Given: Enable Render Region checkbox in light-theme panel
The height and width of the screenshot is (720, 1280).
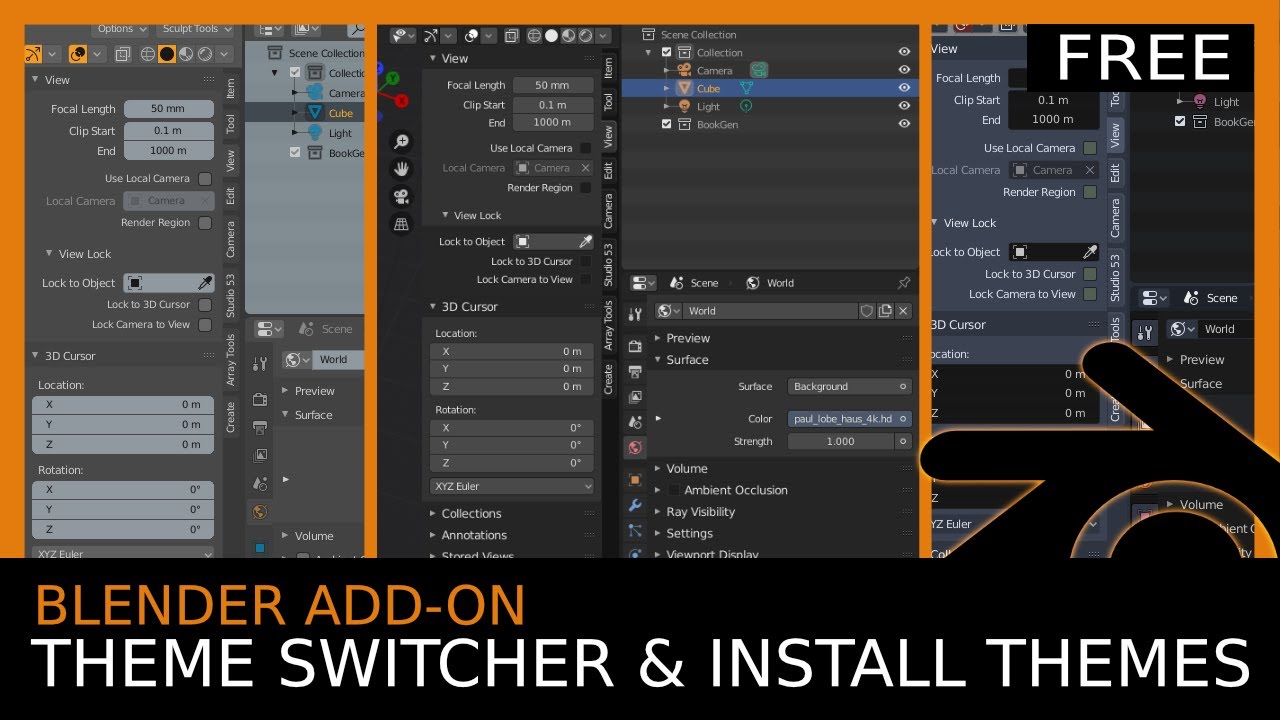Looking at the screenshot, I should [205, 223].
